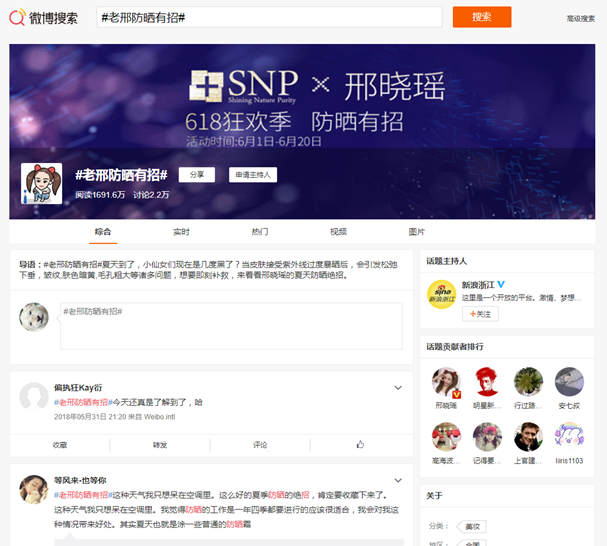
Task: Click the 申请主持人 button
Action: (x=253, y=175)
